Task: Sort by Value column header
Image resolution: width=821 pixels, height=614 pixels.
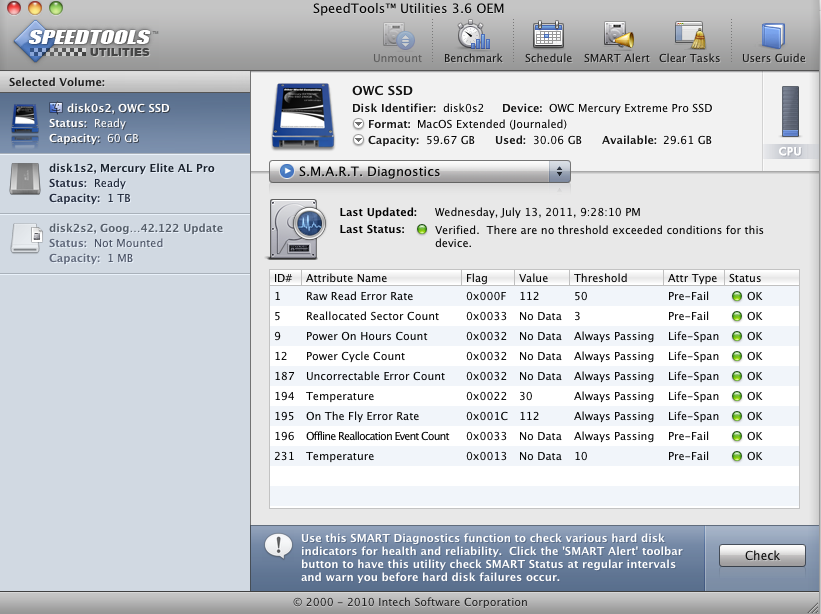Action: pyautogui.click(x=542, y=278)
